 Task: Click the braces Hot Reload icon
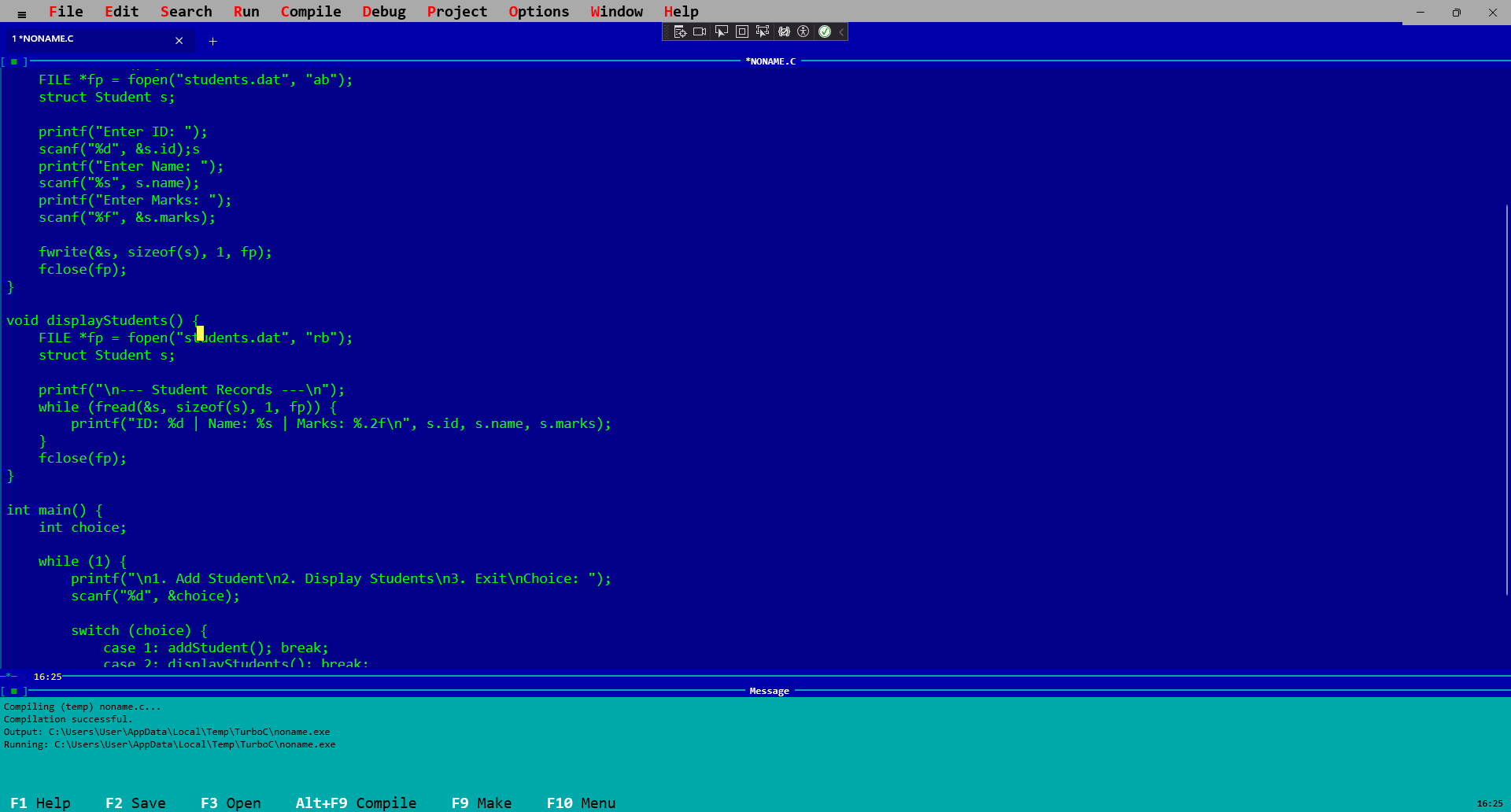[784, 31]
